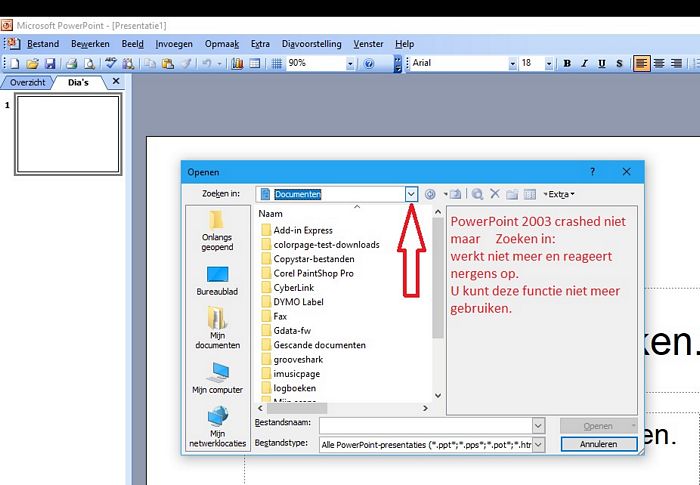Open Mijn documenten in places bar
This screenshot has height=485, width=700.
coord(217,327)
